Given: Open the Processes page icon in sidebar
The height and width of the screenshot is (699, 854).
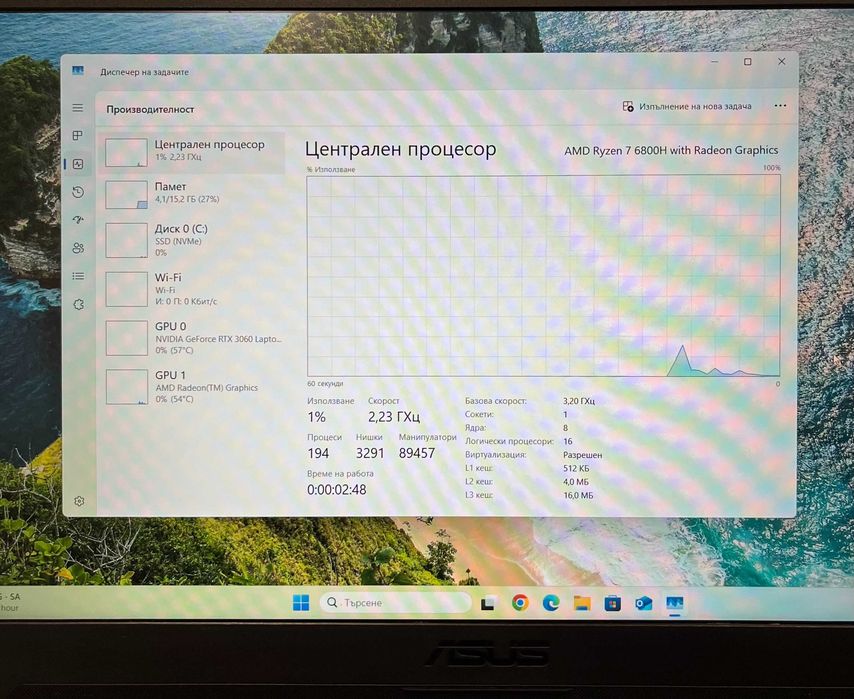Looking at the screenshot, I should point(78,135).
